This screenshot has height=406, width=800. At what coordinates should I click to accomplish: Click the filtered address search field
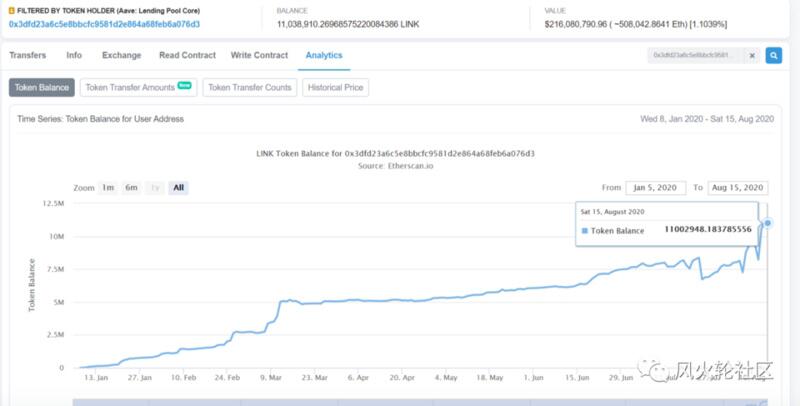(694, 55)
